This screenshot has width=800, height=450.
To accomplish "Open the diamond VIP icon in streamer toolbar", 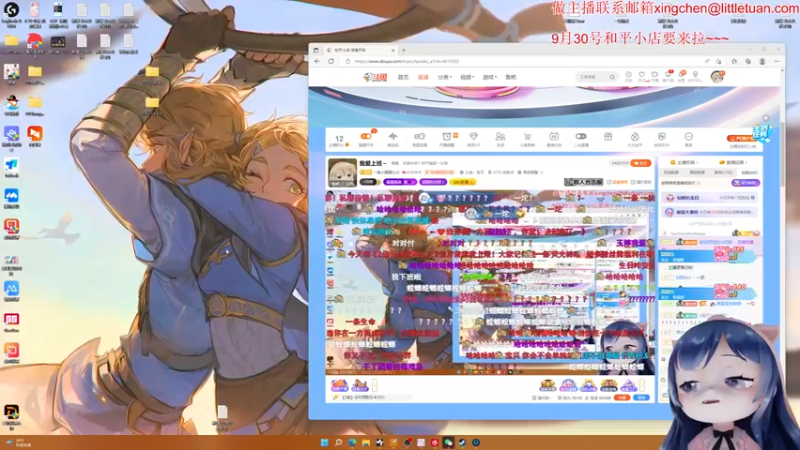I will pyautogui.click(x=473, y=136).
